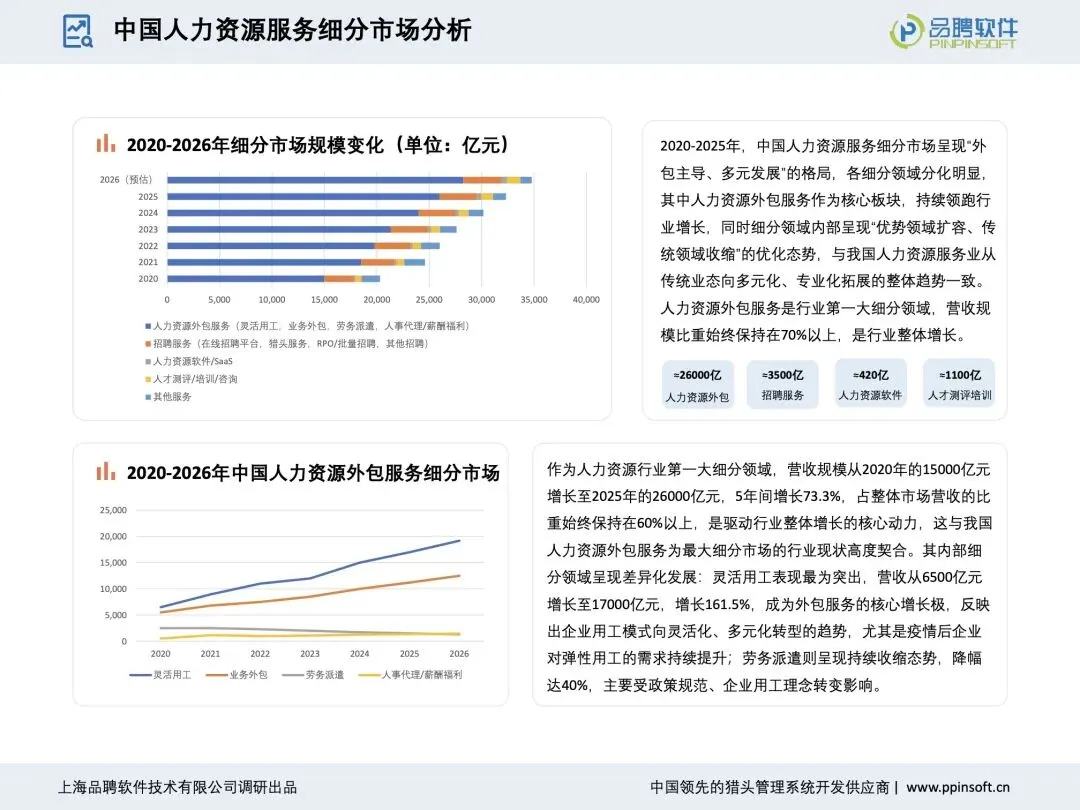This screenshot has height=810, width=1080.
Task: Click the ≈3500亿 招聘服务 stat card
Action: tap(782, 384)
